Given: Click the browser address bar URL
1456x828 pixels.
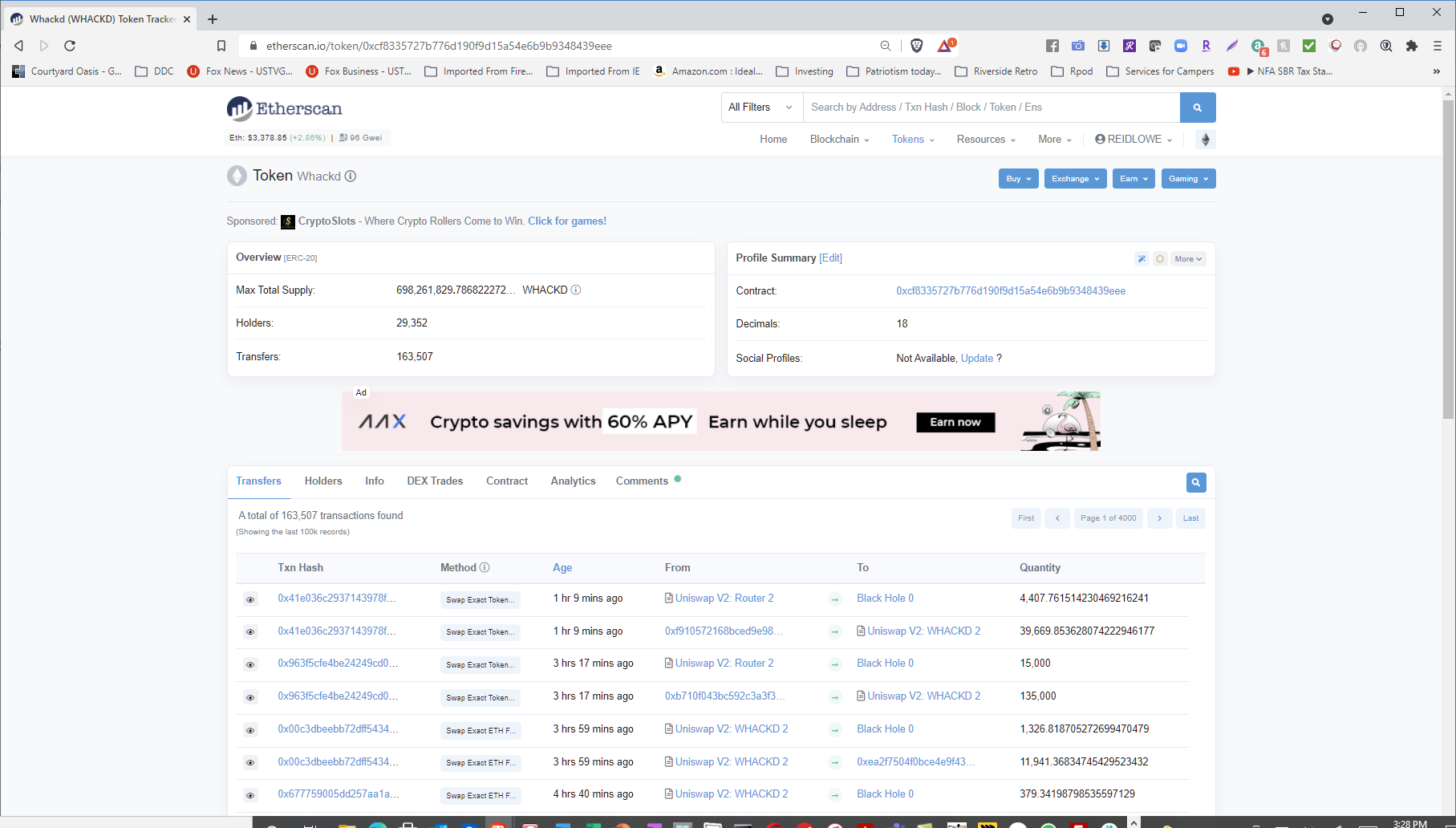Looking at the screenshot, I should coord(439,46).
